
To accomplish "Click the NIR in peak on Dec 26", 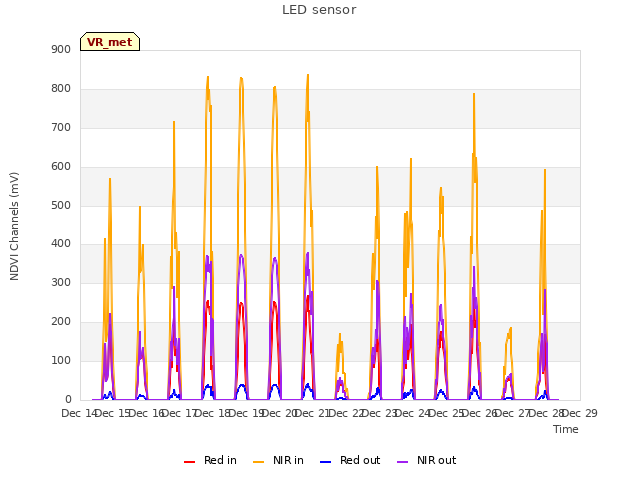I will (x=474, y=94).
